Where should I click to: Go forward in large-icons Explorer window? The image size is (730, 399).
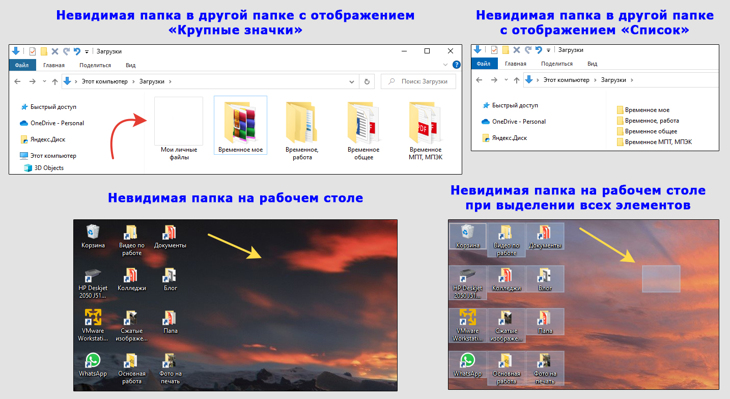tap(32, 81)
